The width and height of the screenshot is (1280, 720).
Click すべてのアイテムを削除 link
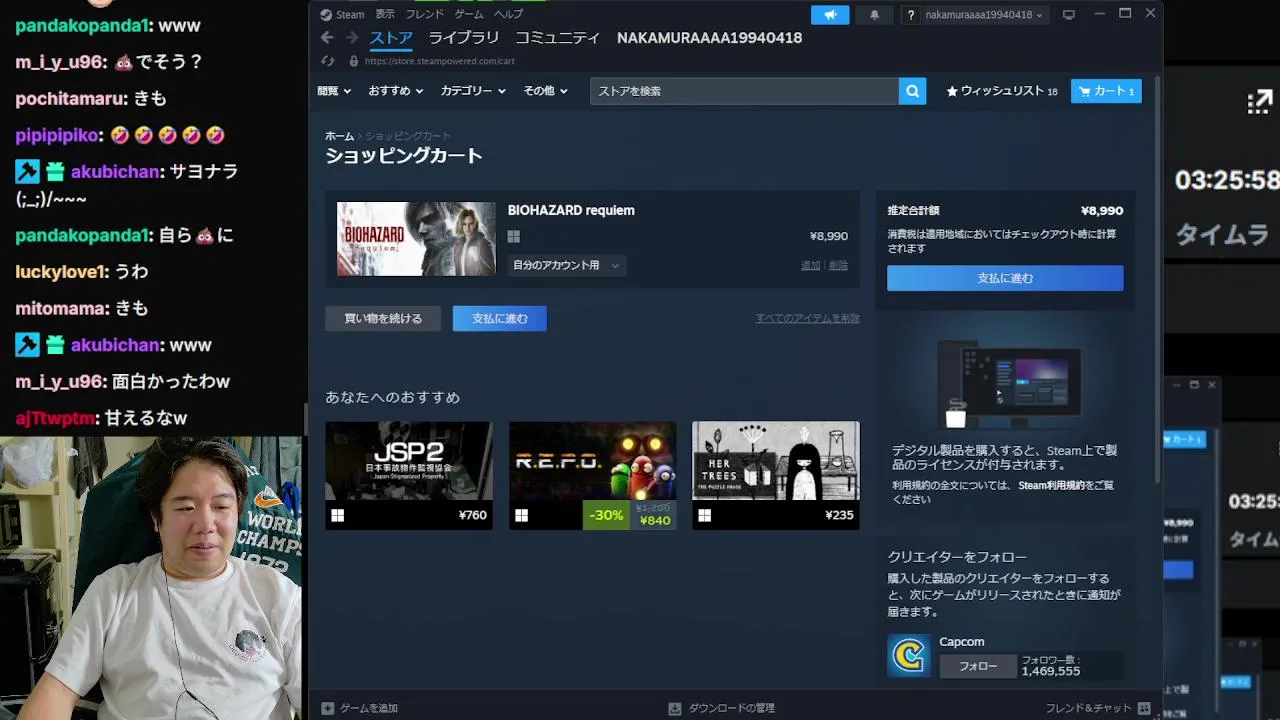coord(807,318)
